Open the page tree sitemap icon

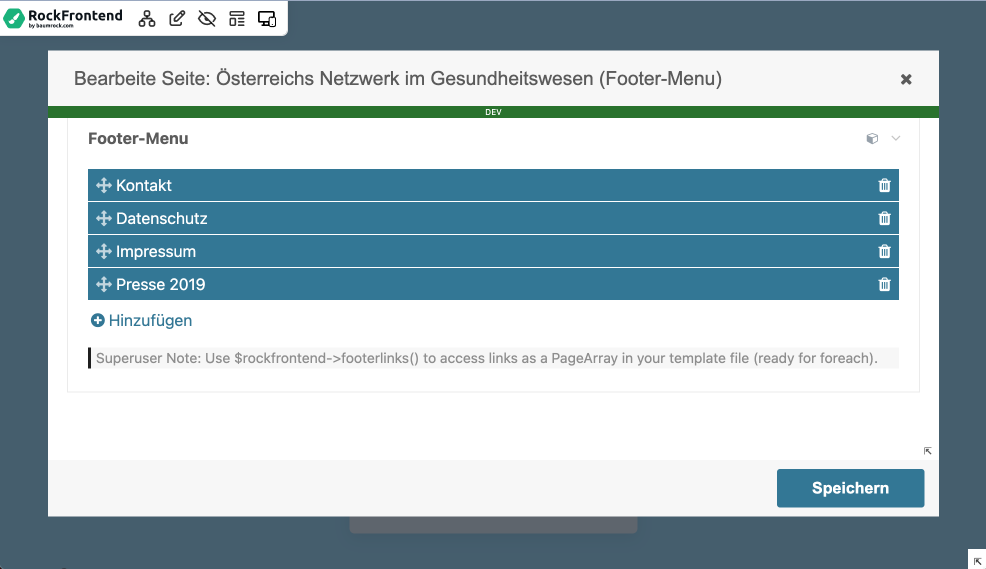pos(147,18)
